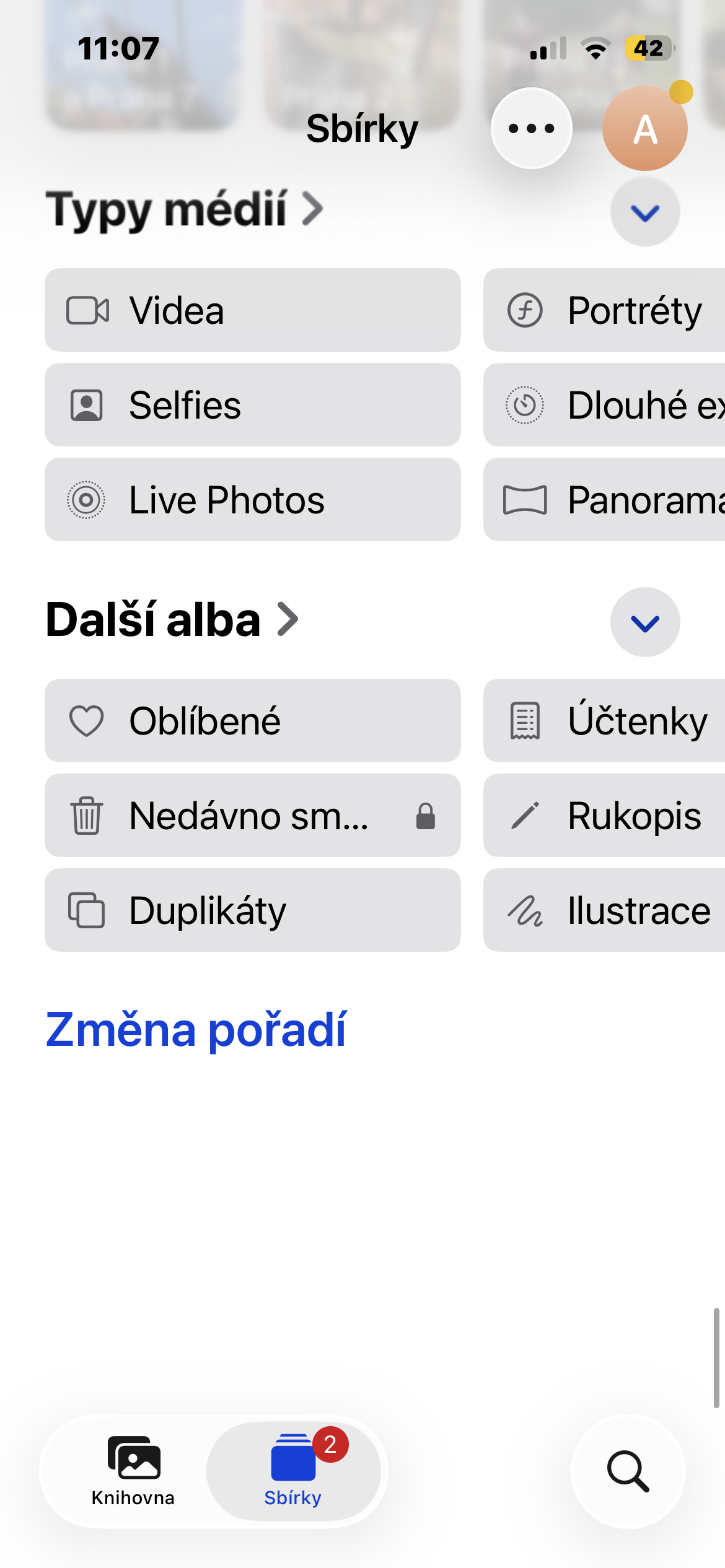The height and width of the screenshot is (1568, 725).
Task: Open the three-dots more menu
Action: pyautogui.click(x=531, y=128)
